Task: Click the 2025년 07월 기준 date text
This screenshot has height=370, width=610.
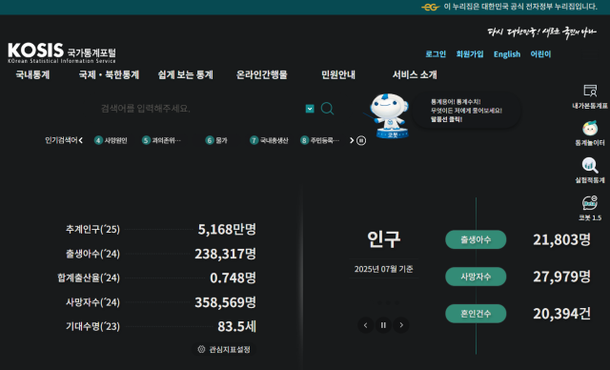Action: click(384, 269)
